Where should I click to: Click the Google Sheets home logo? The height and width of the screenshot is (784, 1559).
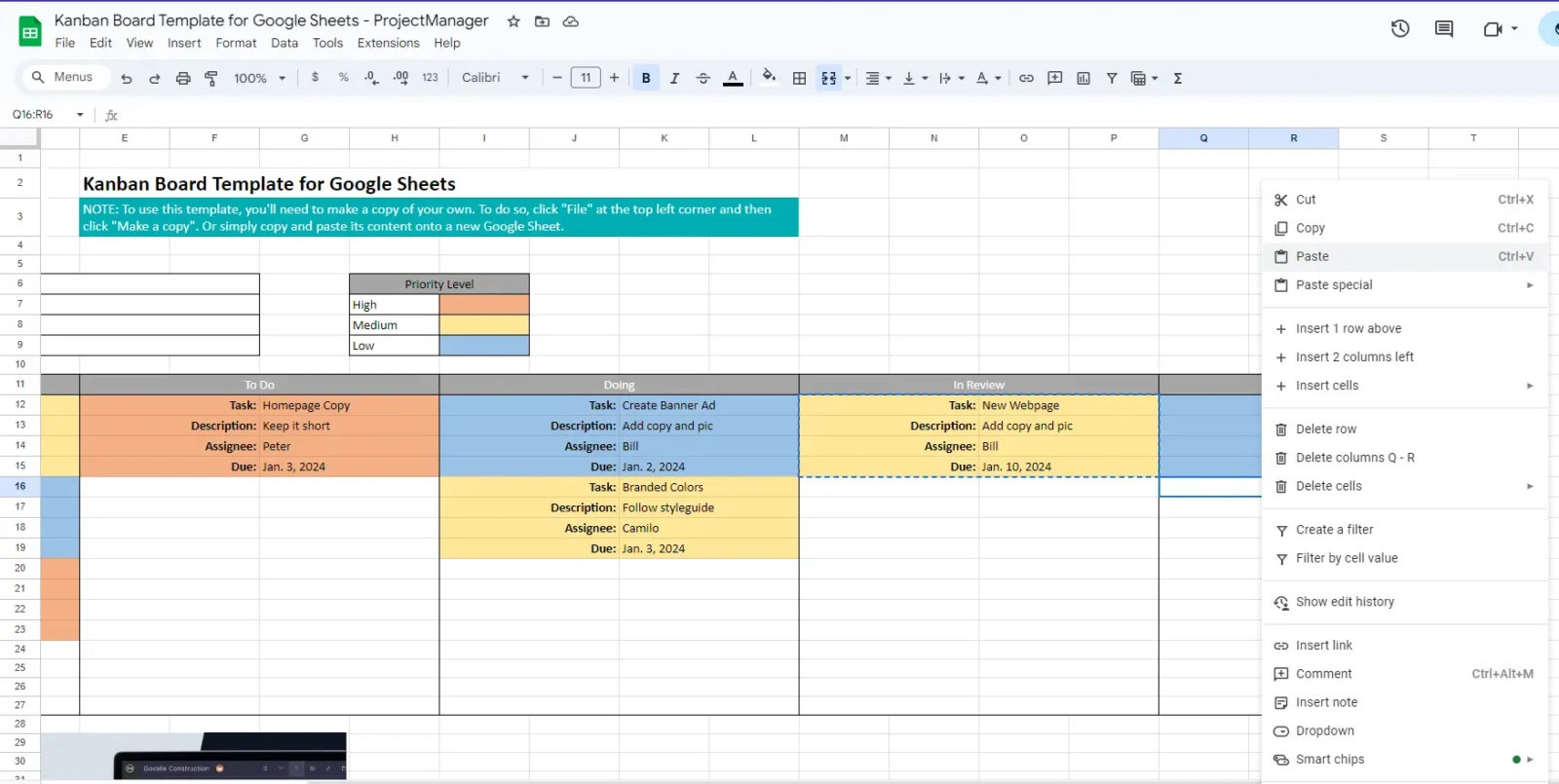30,32
